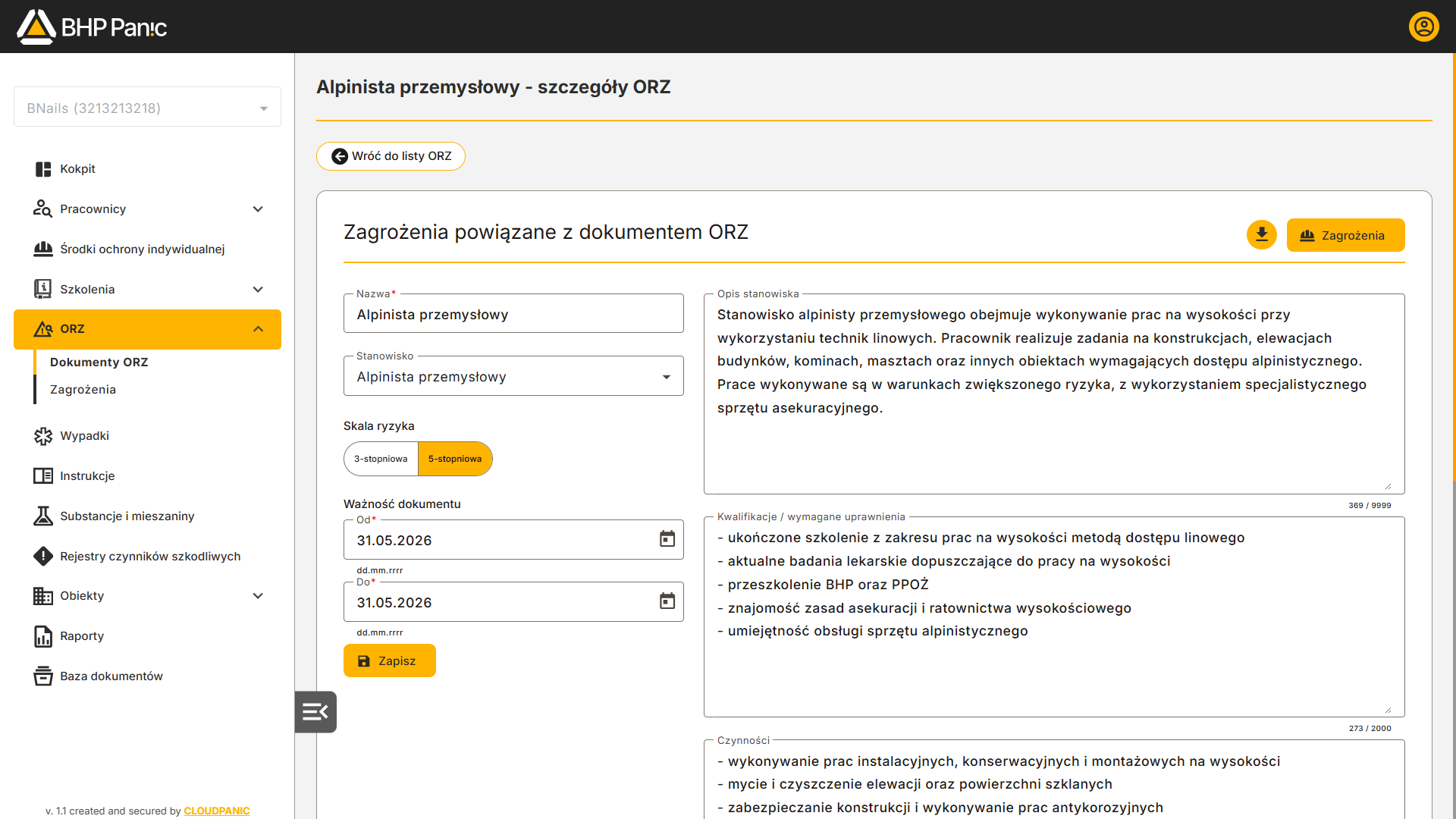The height and width of the screenshot is (819, 1456).
Task: Click the floppy disk icon in Zapisz
Action: (364, 661)
